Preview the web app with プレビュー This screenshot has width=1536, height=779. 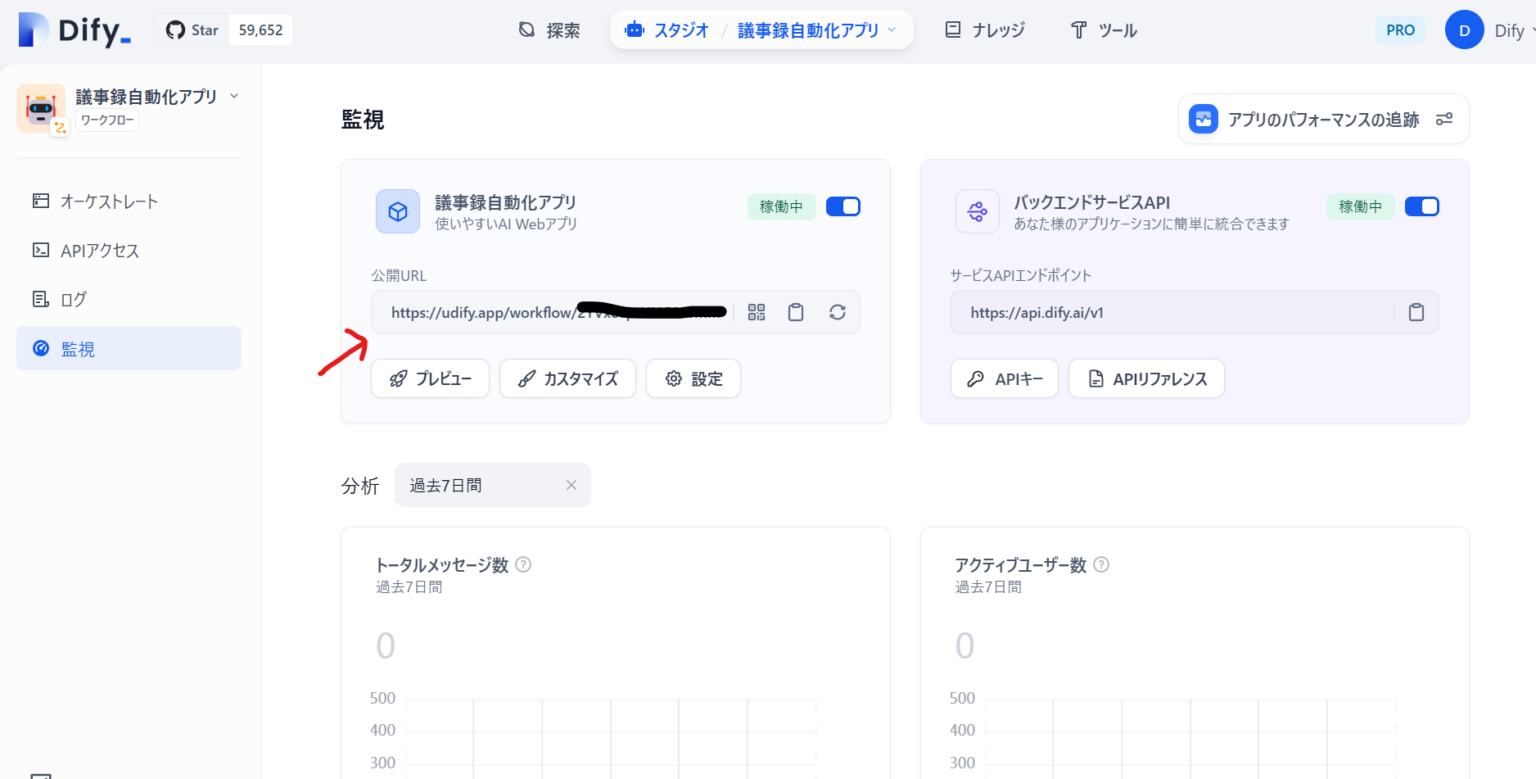(x=430, y=378)
